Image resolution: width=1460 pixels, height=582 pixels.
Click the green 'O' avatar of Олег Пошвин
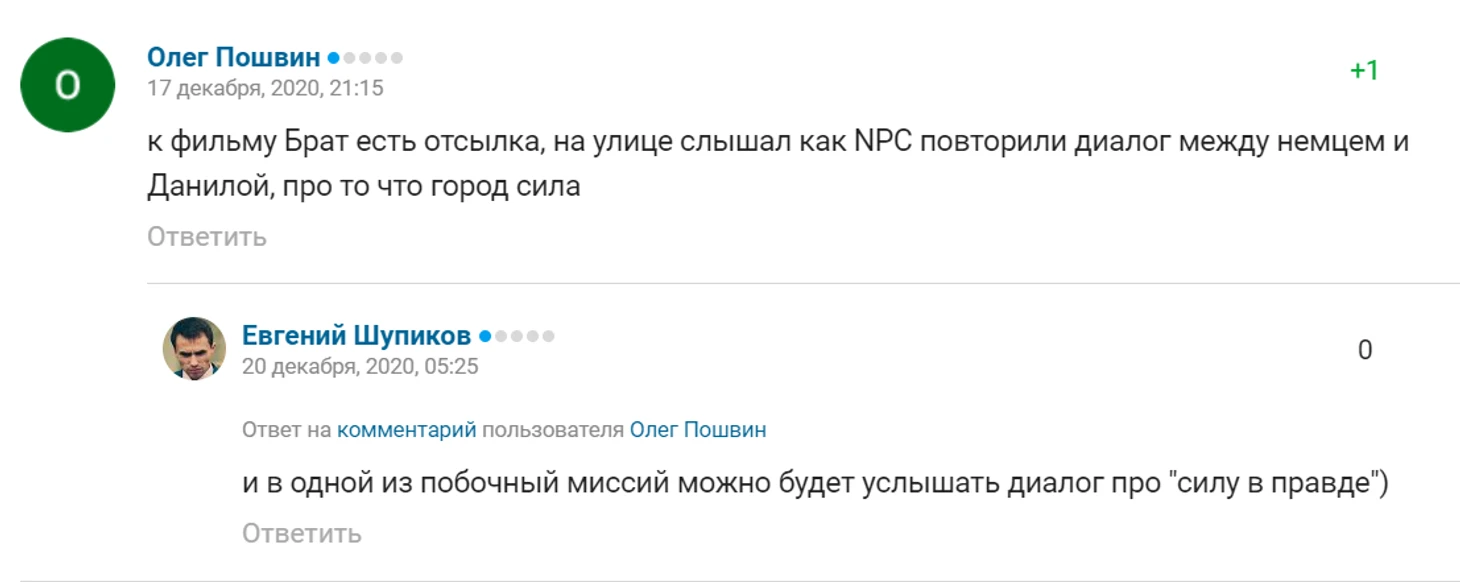click(x=67, y=85)
